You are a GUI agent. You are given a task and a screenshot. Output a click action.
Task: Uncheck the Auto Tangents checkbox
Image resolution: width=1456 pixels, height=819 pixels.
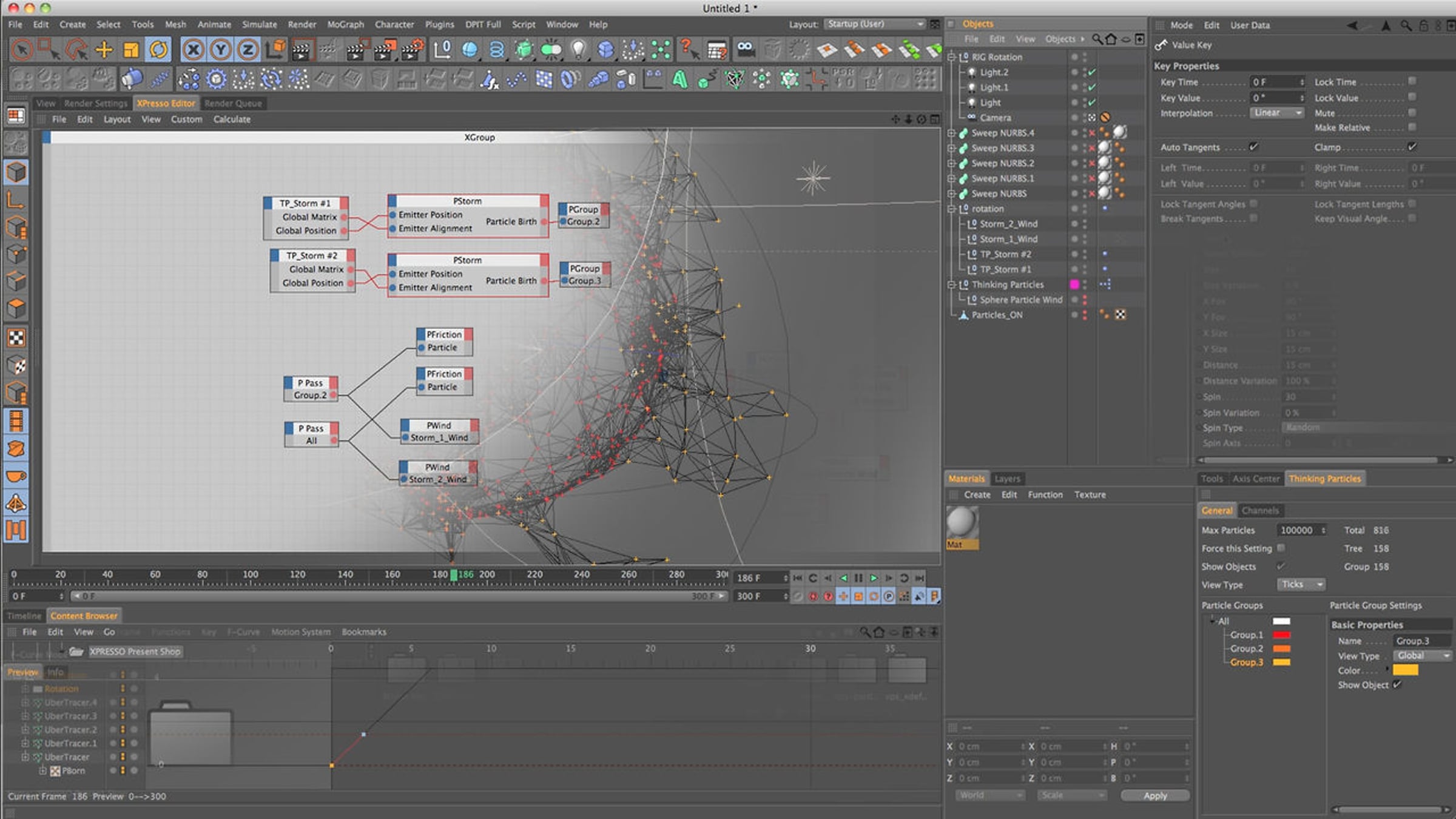pos(1253,147)
